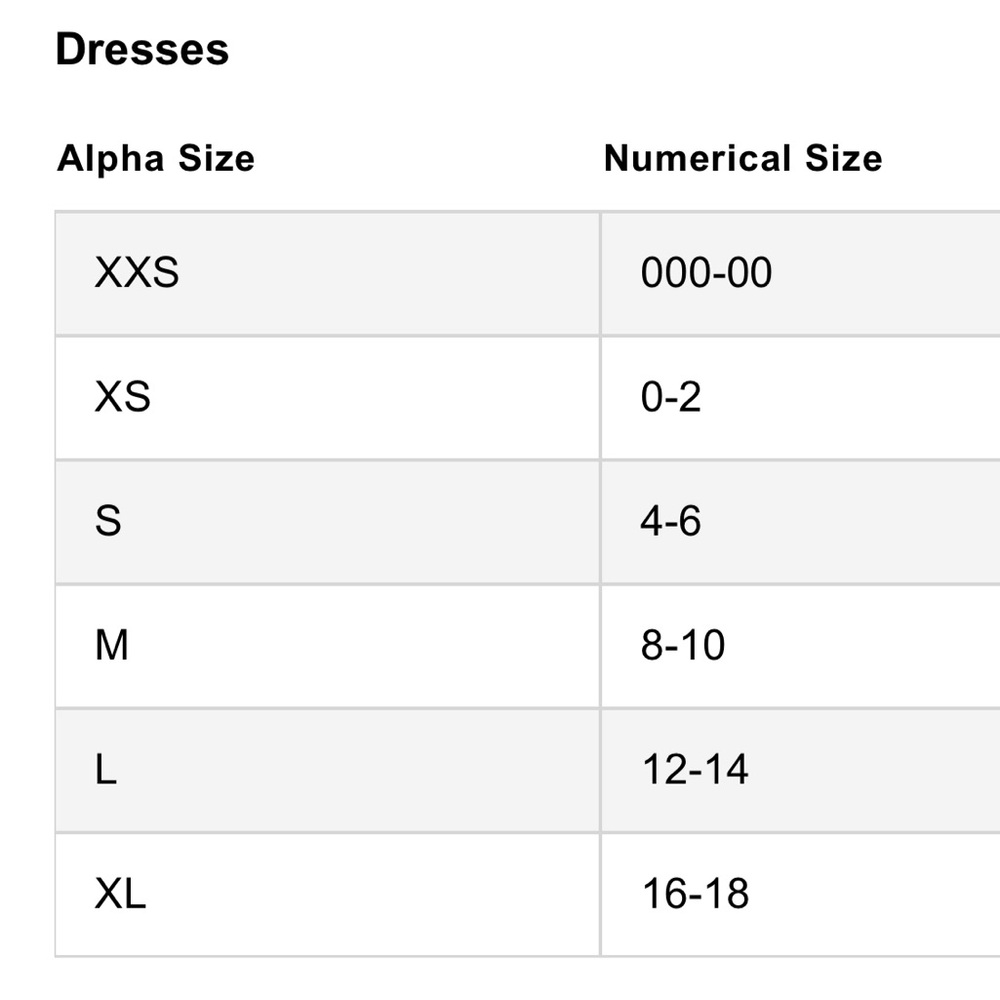Screen dimensions: 1000x1000
Task: Click the Dresses heading
Action: click(142, 49)
